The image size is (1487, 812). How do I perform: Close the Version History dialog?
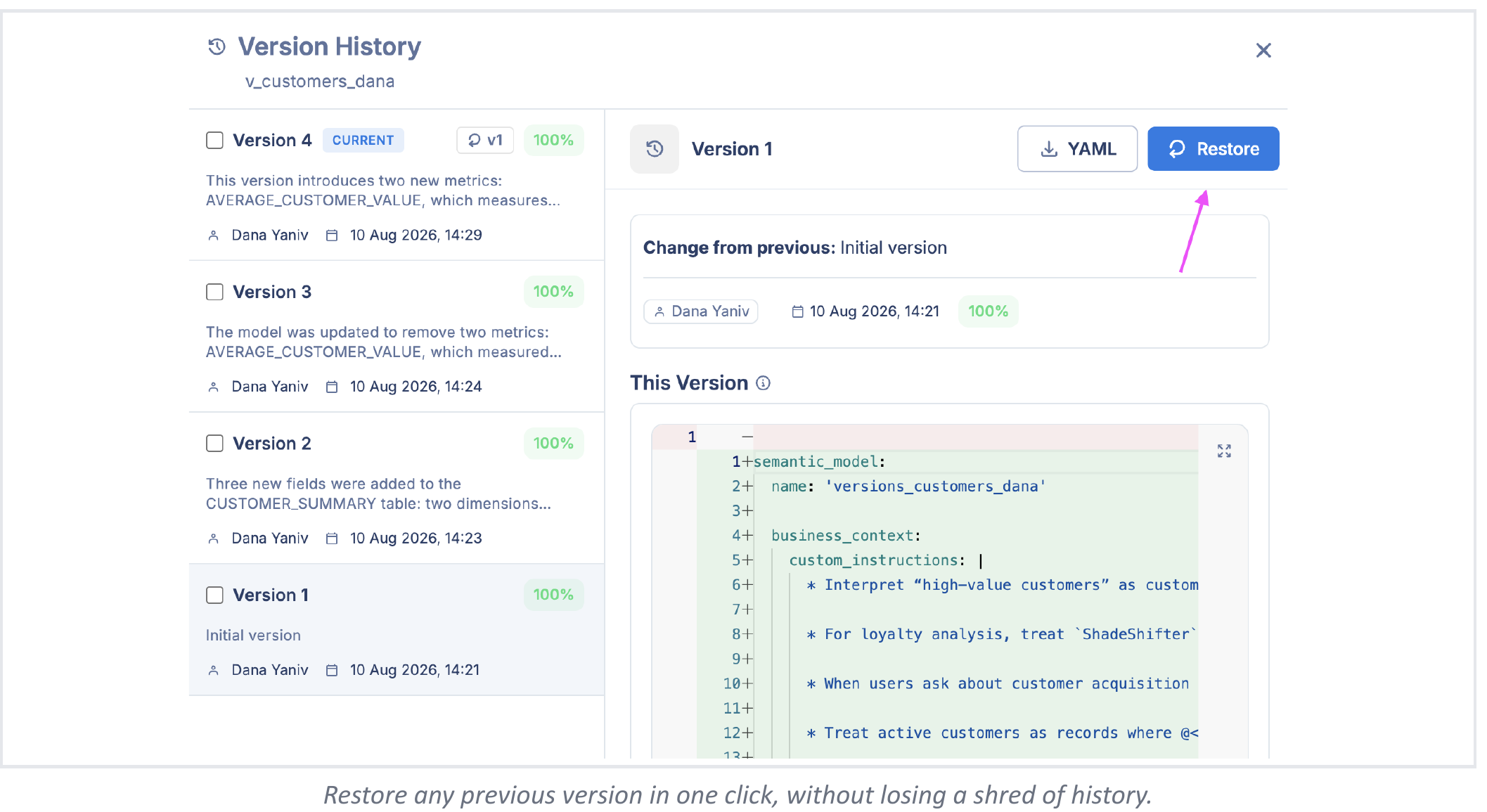1263,51
